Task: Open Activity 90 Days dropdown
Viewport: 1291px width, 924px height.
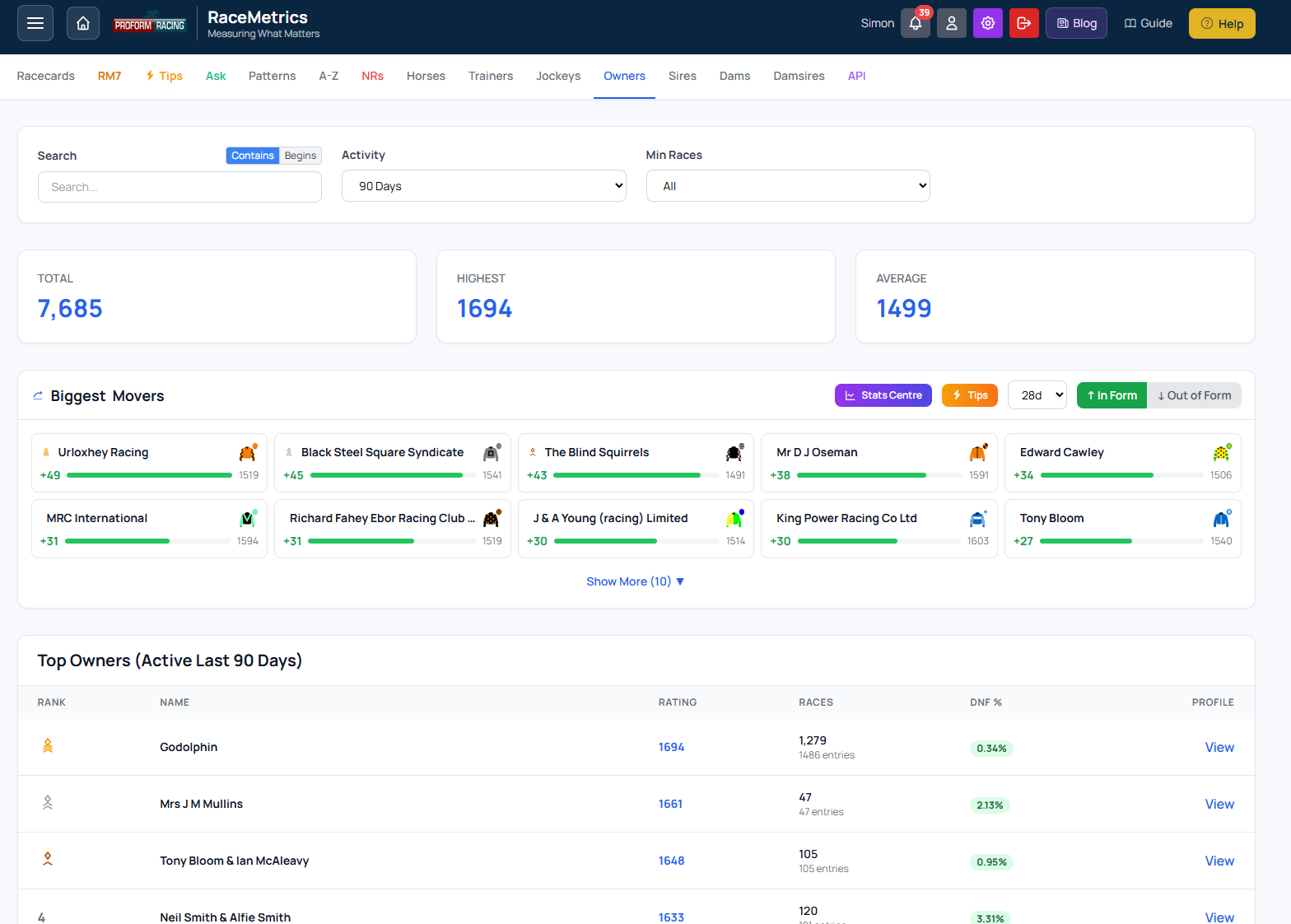Action: 484,186
